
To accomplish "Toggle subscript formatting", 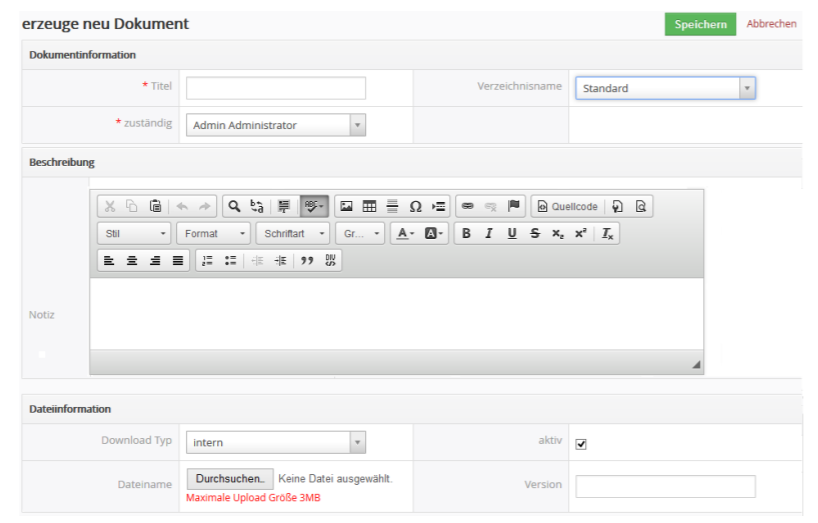I will [x=558, y=234].
